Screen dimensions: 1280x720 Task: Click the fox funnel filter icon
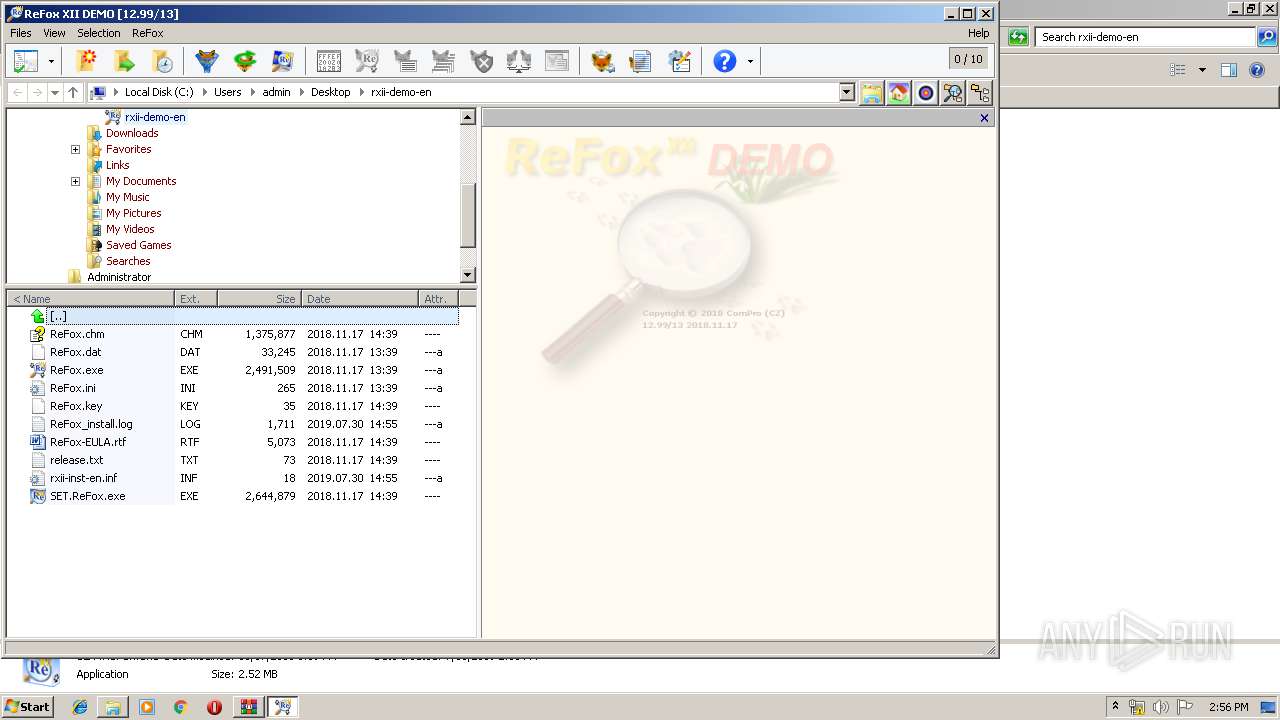click(x=207, y=61)
